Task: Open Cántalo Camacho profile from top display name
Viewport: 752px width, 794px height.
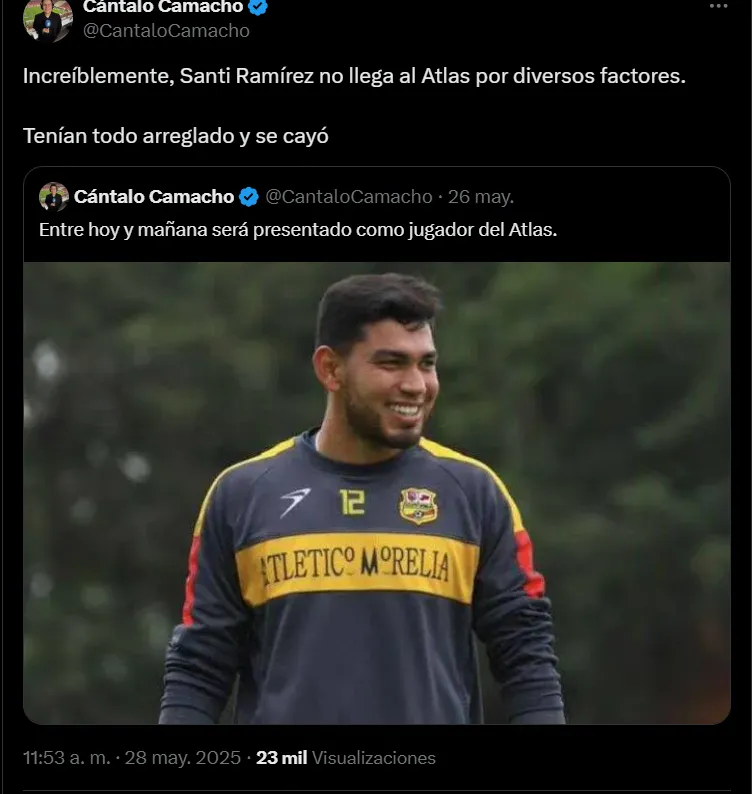Action: tap(162, 7)
